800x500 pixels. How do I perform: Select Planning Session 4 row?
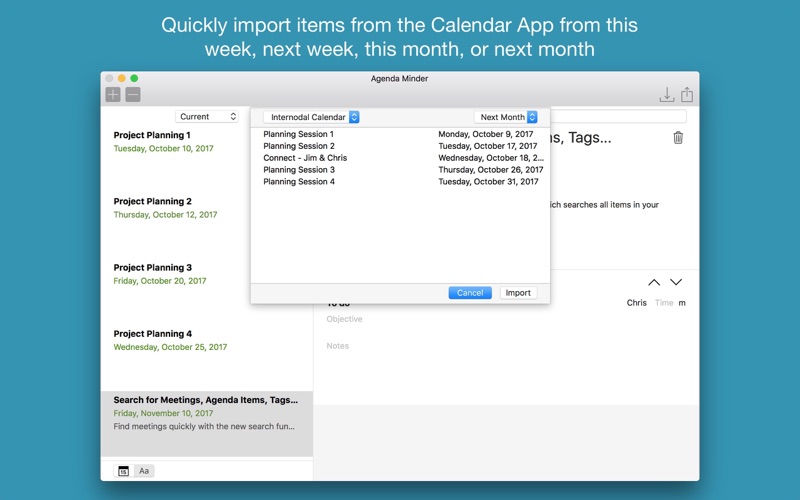click(400, 182)
